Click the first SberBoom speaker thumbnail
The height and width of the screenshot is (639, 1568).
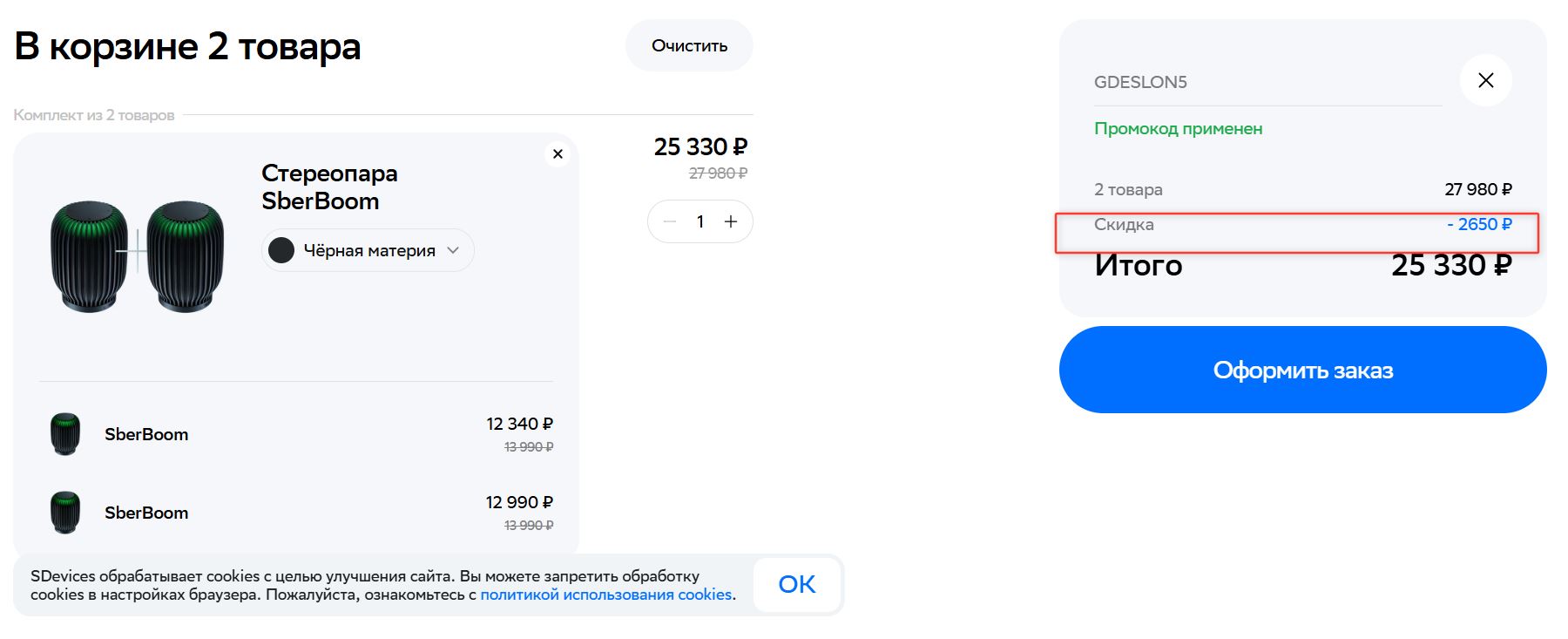(65, 434)
